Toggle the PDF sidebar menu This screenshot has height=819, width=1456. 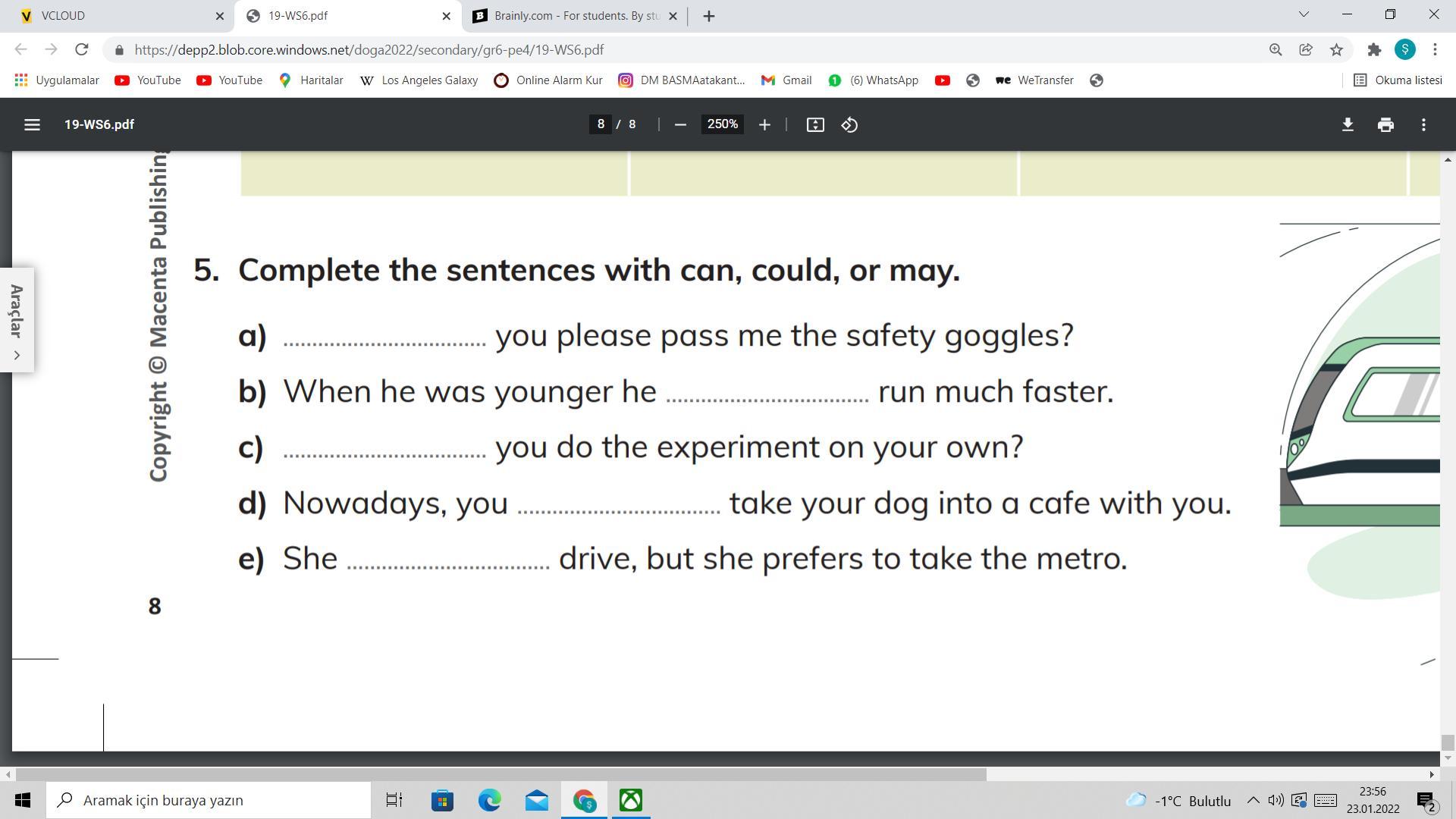pos(32,124)
